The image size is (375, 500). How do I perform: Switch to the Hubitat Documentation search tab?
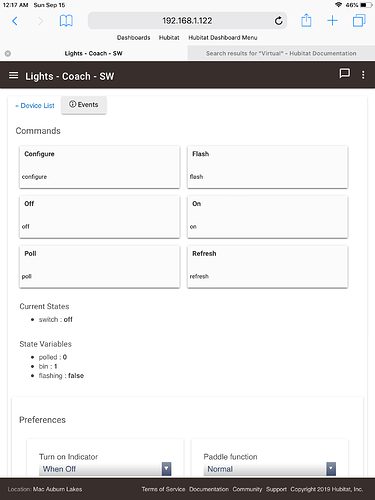[281, 53]
